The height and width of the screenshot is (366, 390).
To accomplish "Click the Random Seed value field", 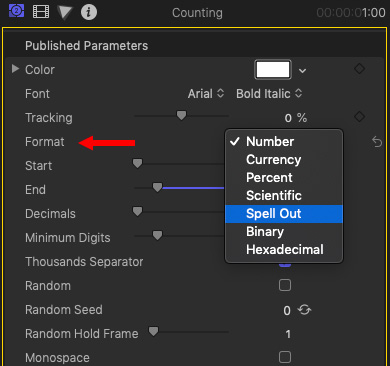I will pyautogui.click(x=287, y=311).
